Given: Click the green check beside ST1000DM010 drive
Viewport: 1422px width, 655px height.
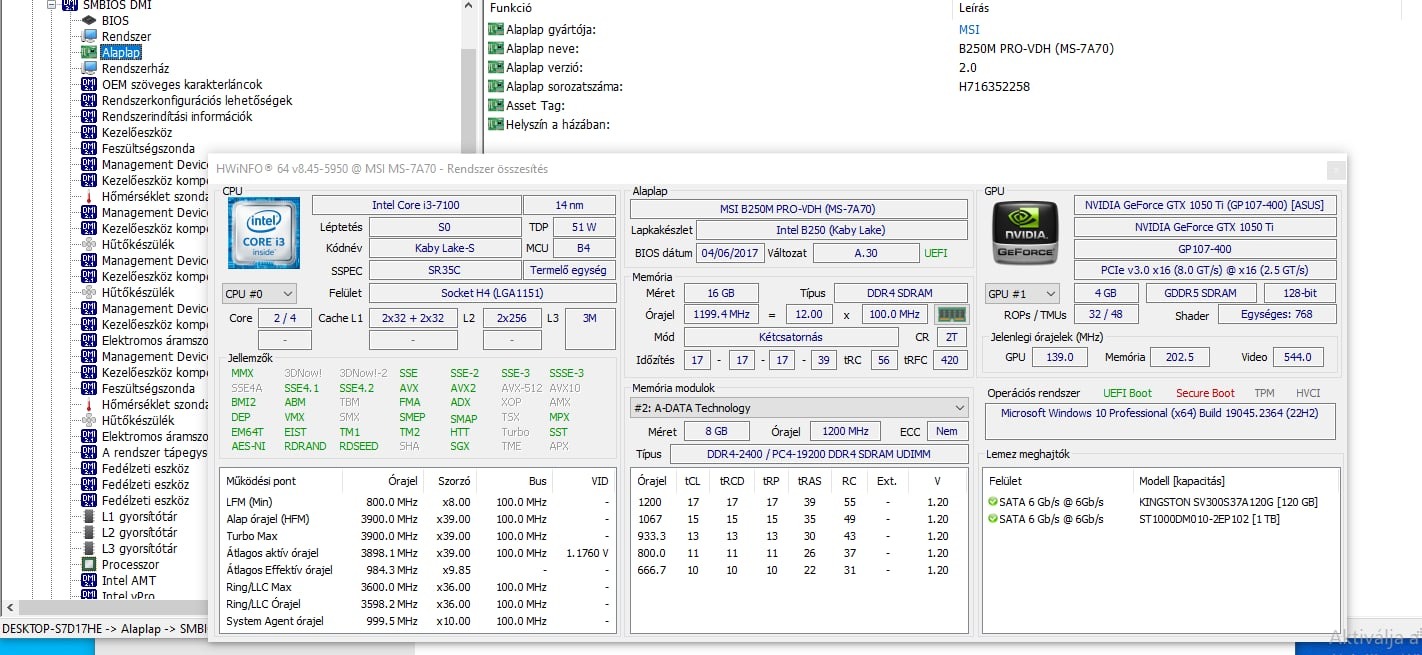Looking at the screenshot, I should 992,519.
